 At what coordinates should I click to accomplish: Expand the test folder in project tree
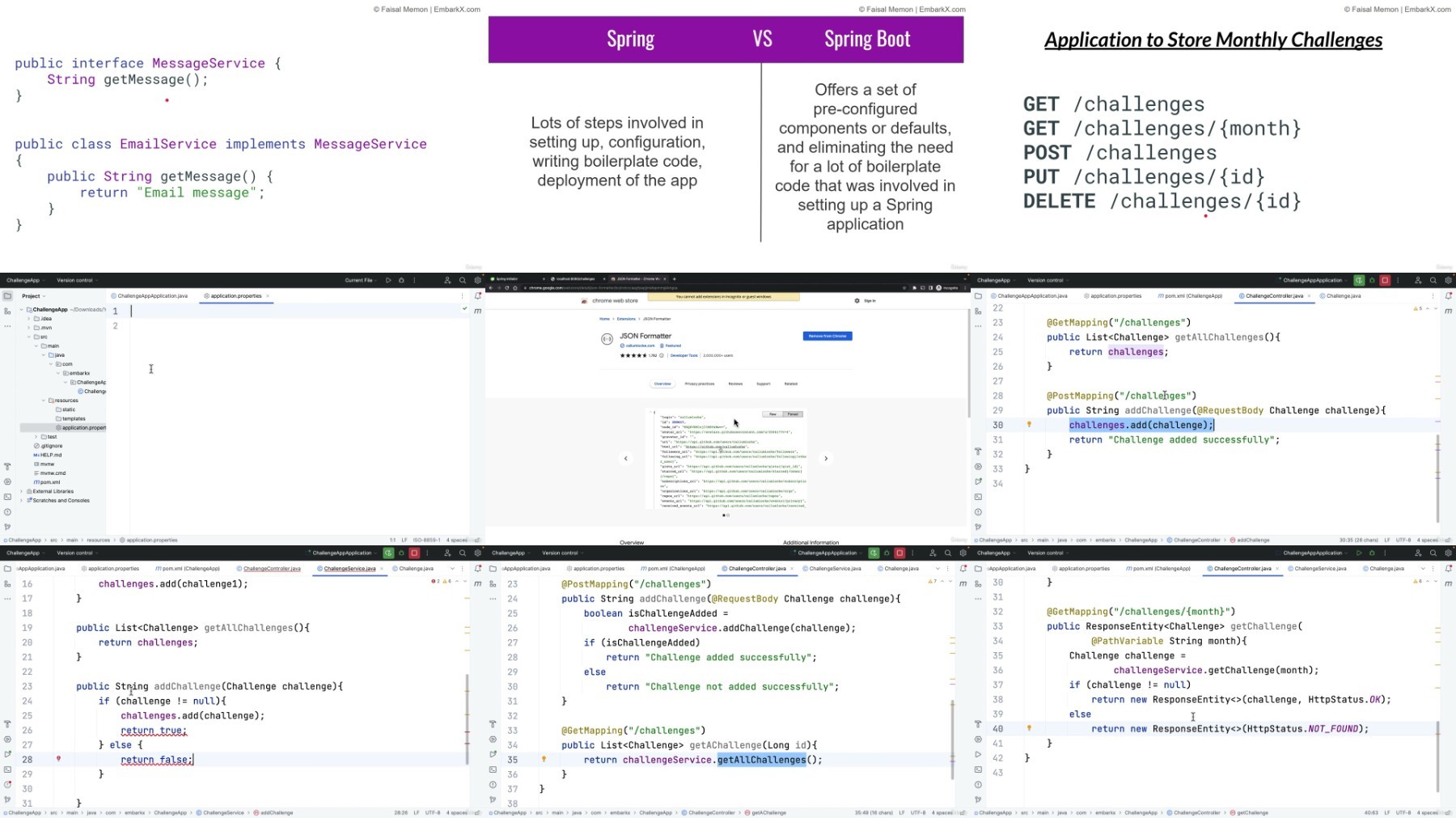pyautogui.click(x=36, y=437)
